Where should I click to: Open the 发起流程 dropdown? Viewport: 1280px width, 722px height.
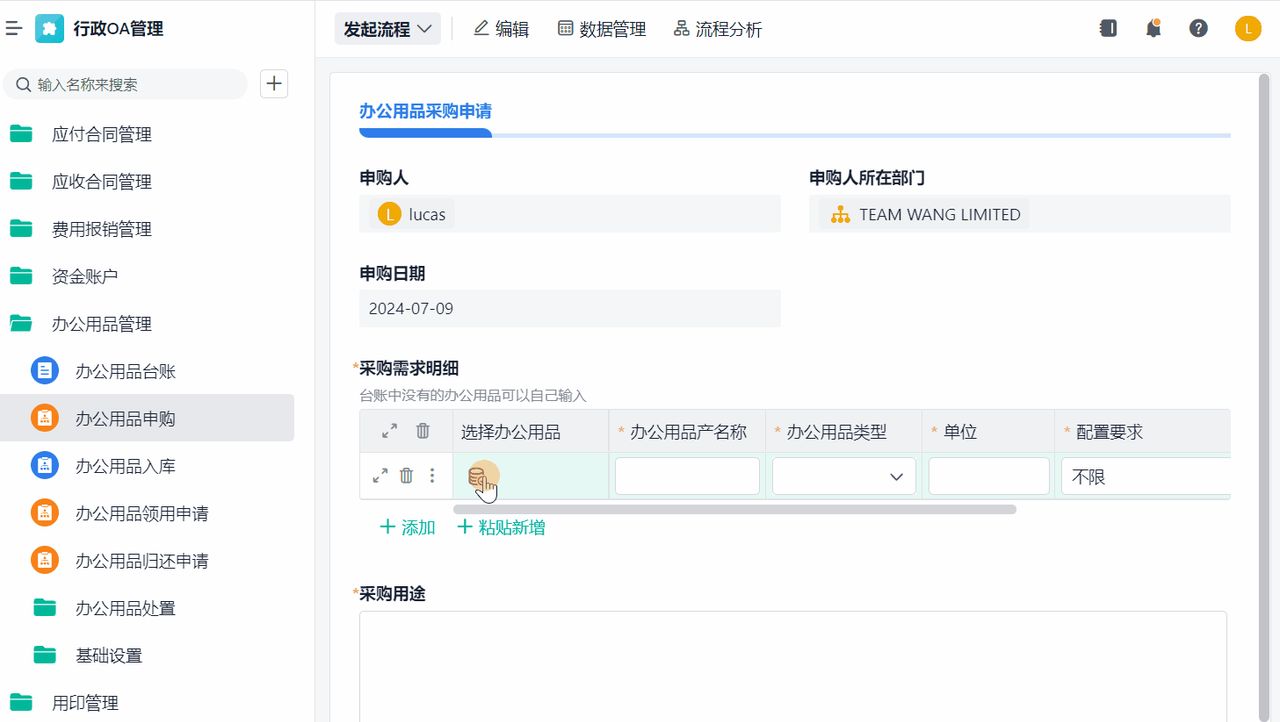click(x=388, y=28)
